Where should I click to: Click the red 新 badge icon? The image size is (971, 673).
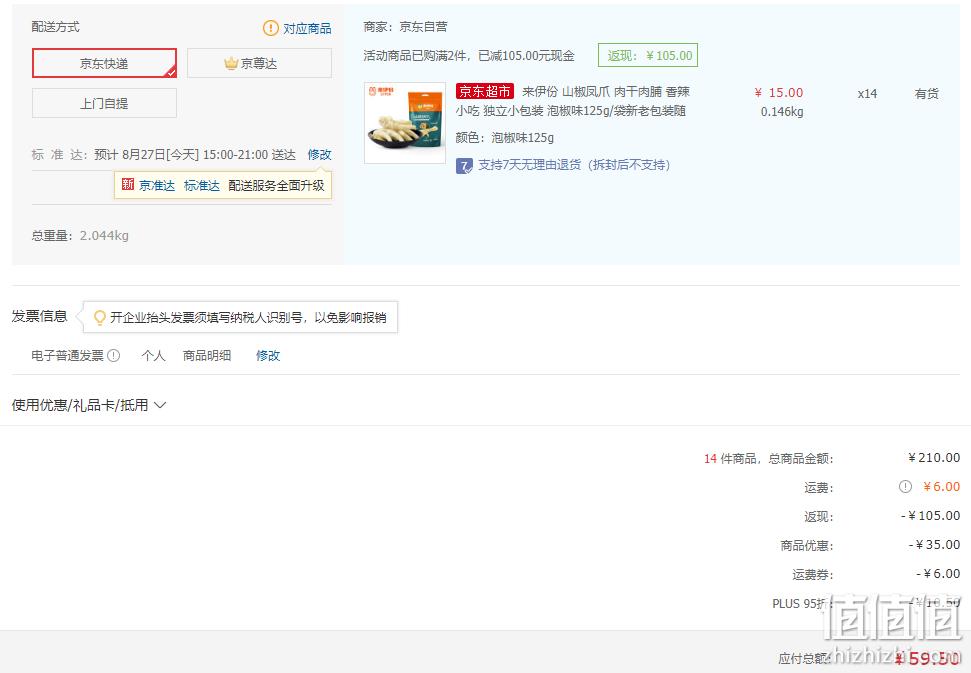128,184
